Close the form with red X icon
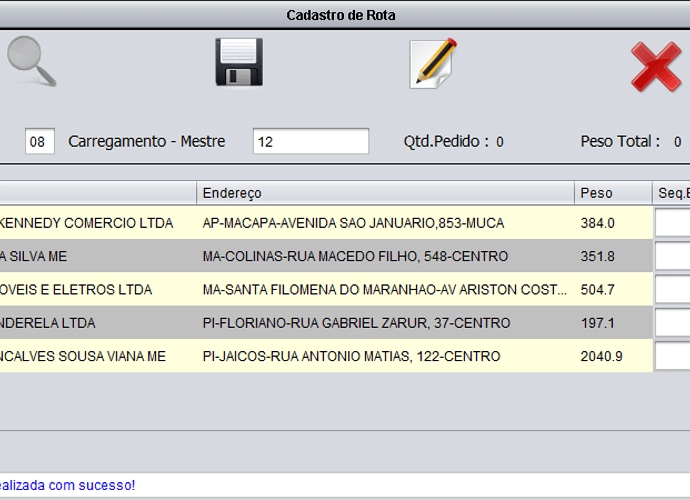Viewport: 690px width, 500px height. (656, 66)
